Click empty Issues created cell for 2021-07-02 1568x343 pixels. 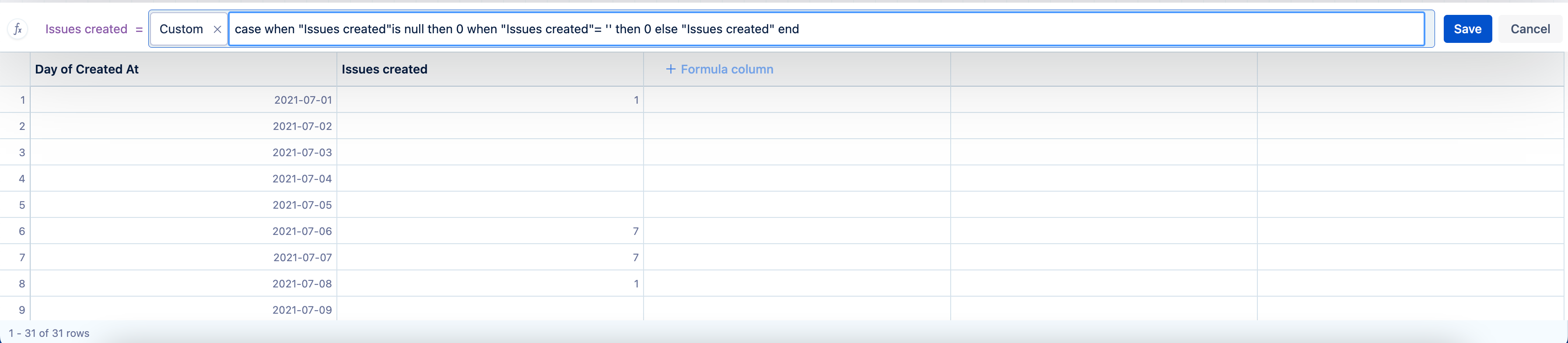pos(490,126)
